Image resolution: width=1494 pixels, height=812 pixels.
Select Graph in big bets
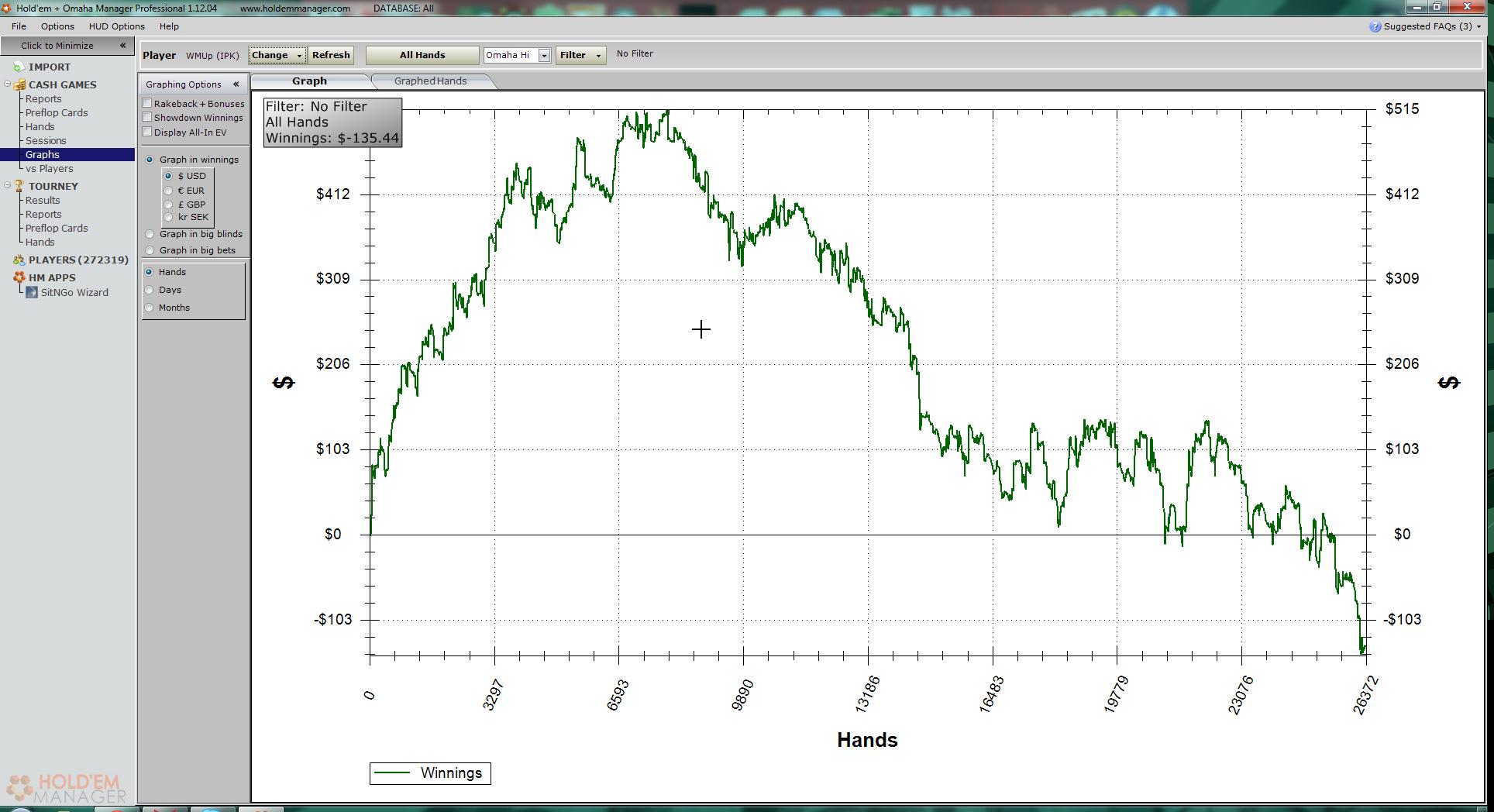click(x=150, y=250)
